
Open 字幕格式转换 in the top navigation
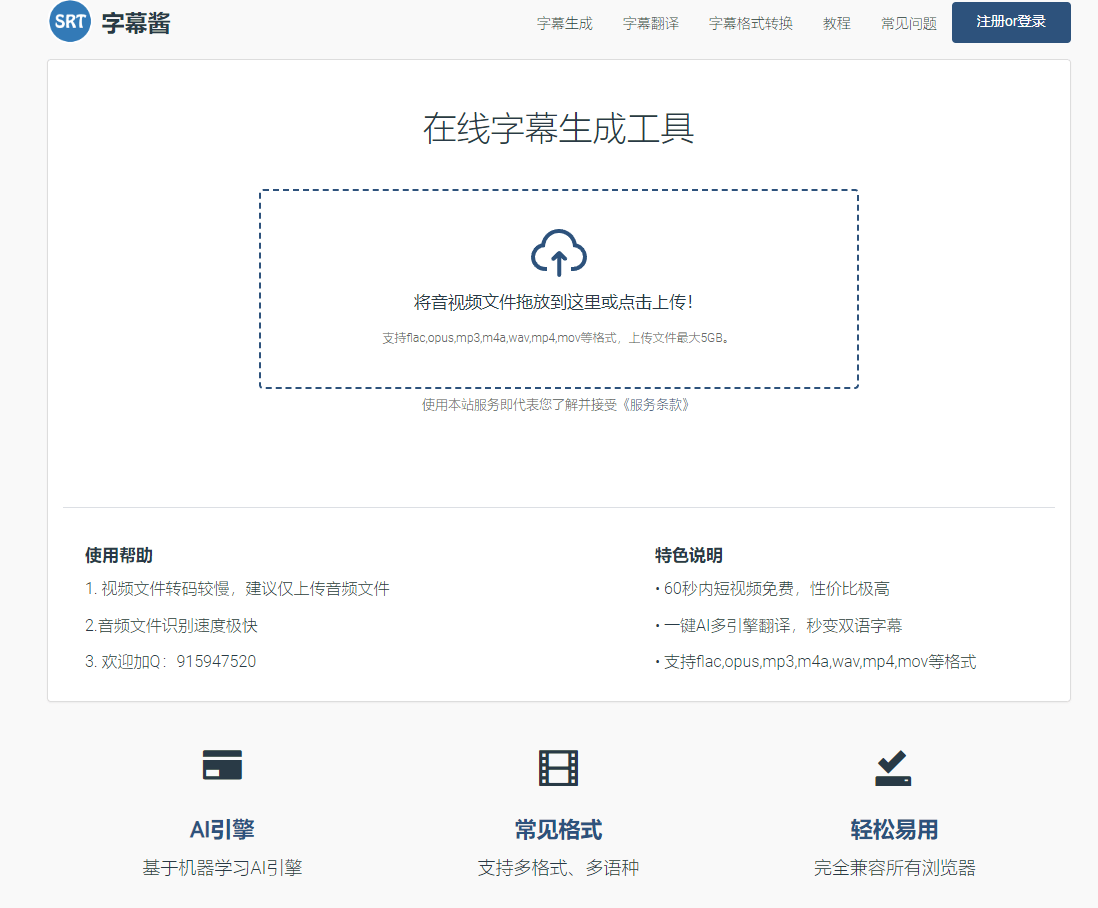coord(750,23)
